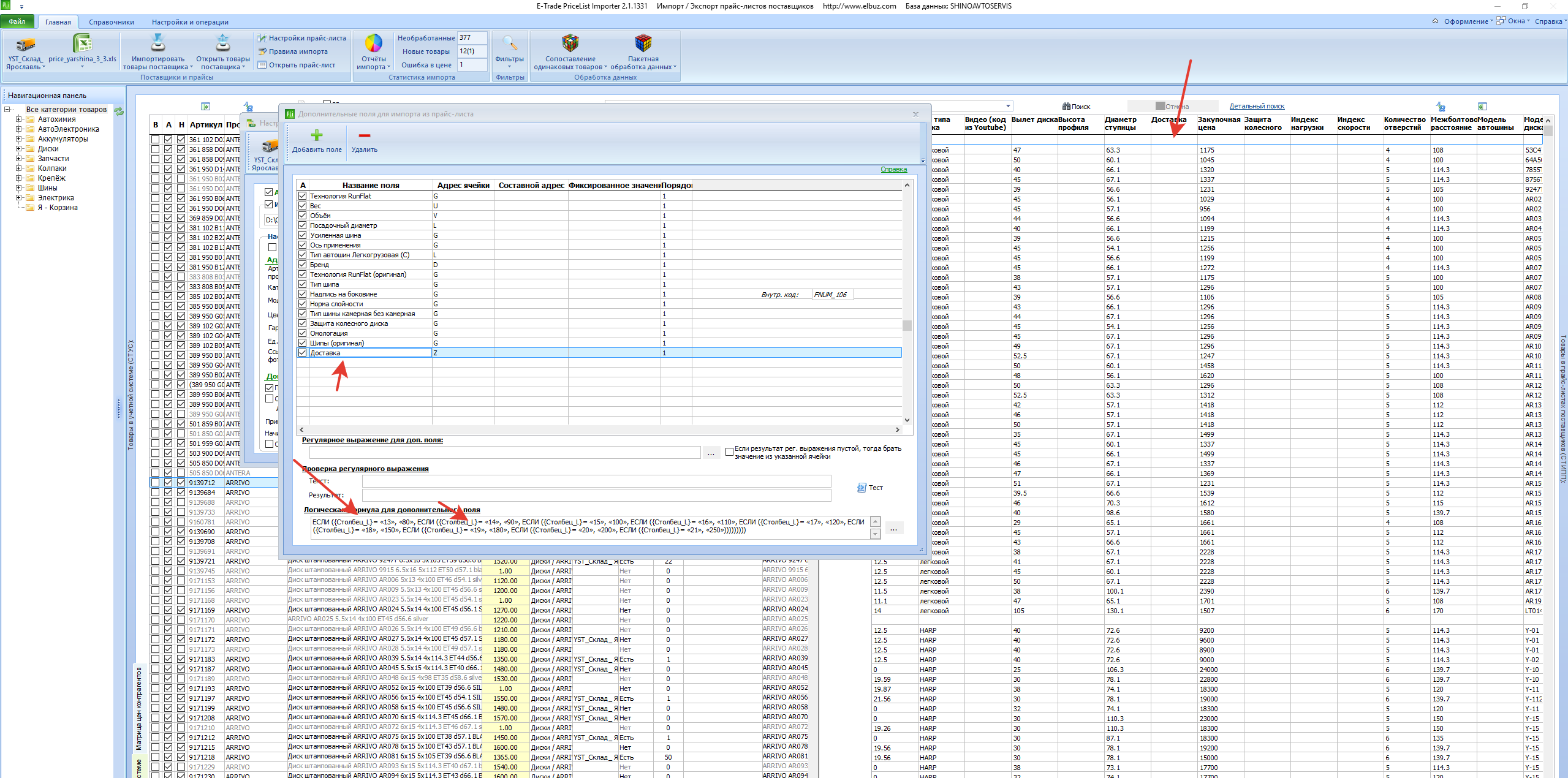This screenshot has height=778, width=1568.
Task: Switch to Настройки и операции tab
Action: tap(190, 22)
